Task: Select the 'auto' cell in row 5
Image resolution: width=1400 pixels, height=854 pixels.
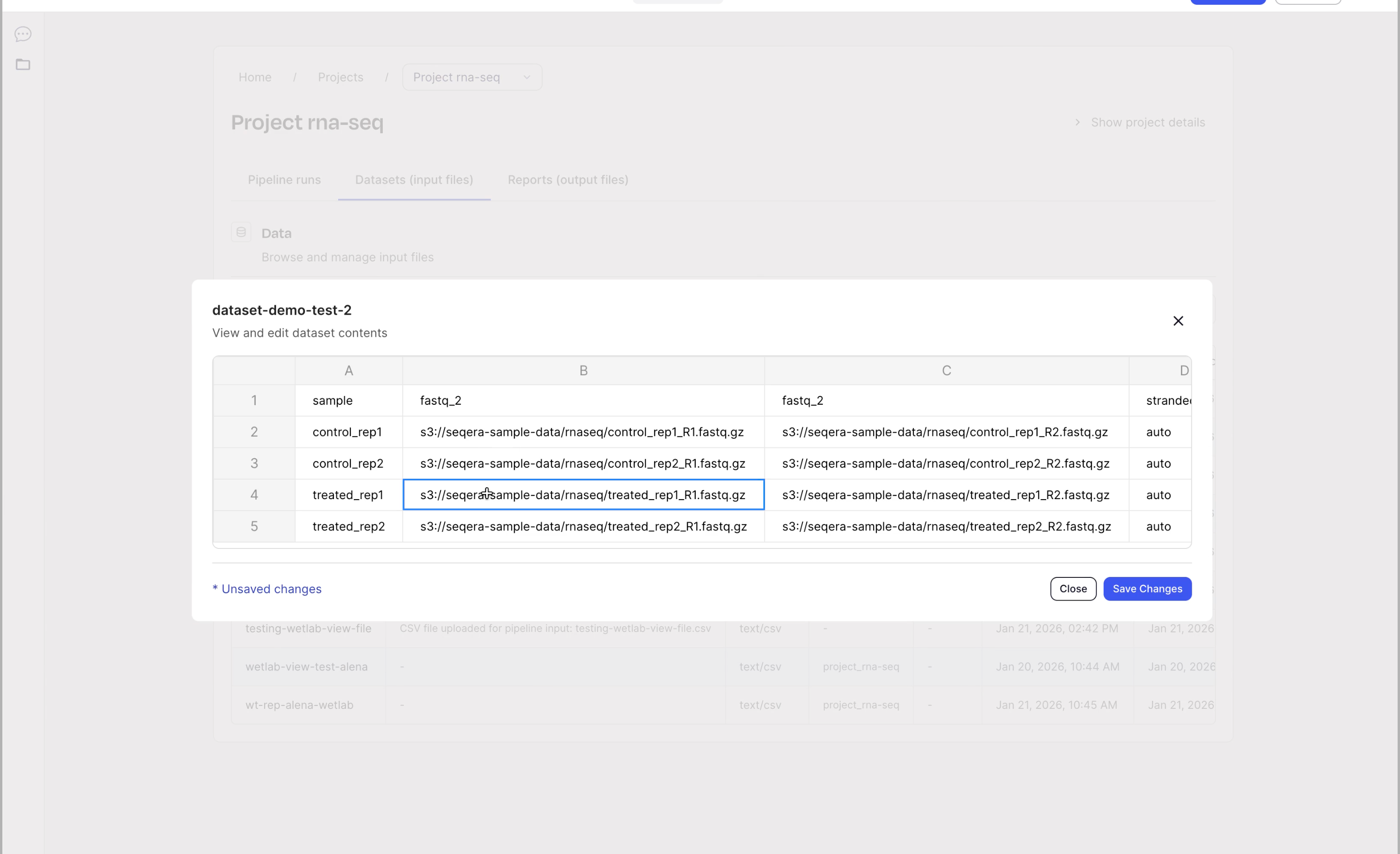Action: pos(1160,526)
